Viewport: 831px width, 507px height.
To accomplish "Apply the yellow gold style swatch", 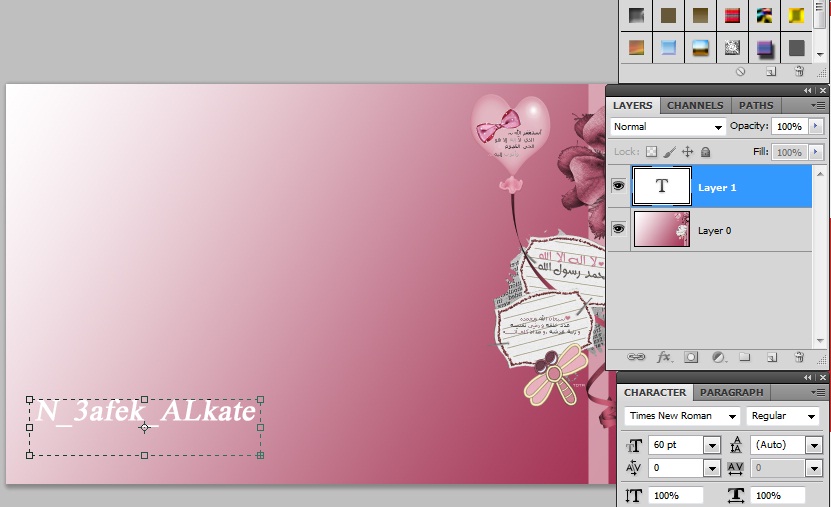I will pyautogui.click(x=796, y=16).
